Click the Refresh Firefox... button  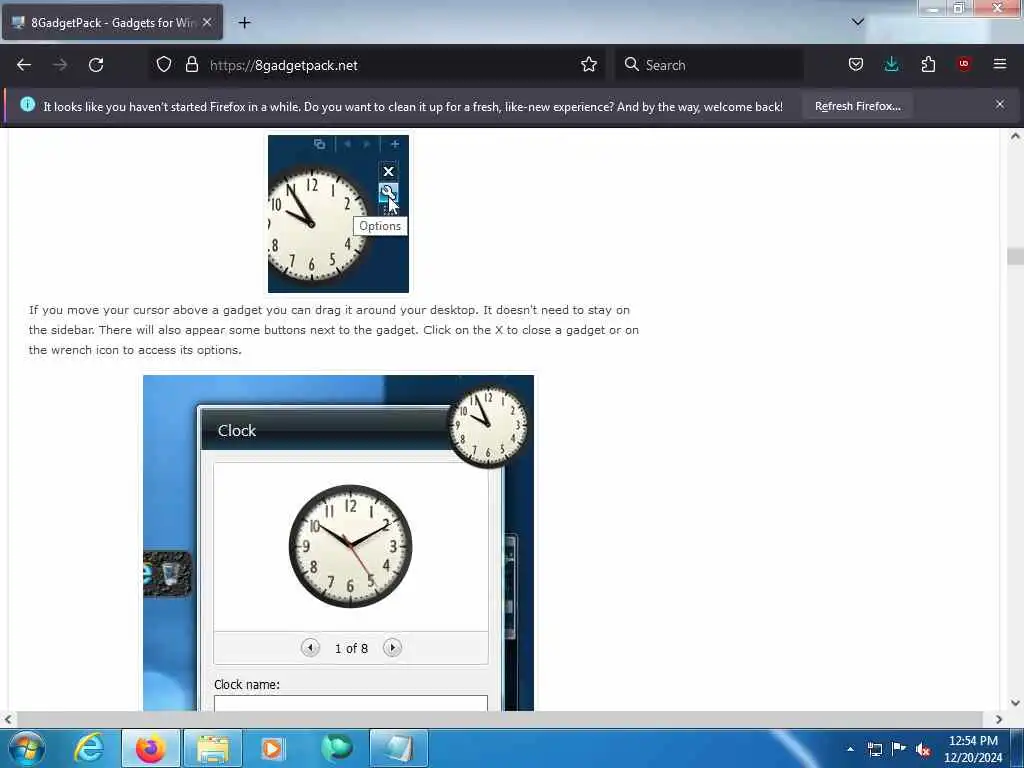pyautogui.click(x=857, y=106)
